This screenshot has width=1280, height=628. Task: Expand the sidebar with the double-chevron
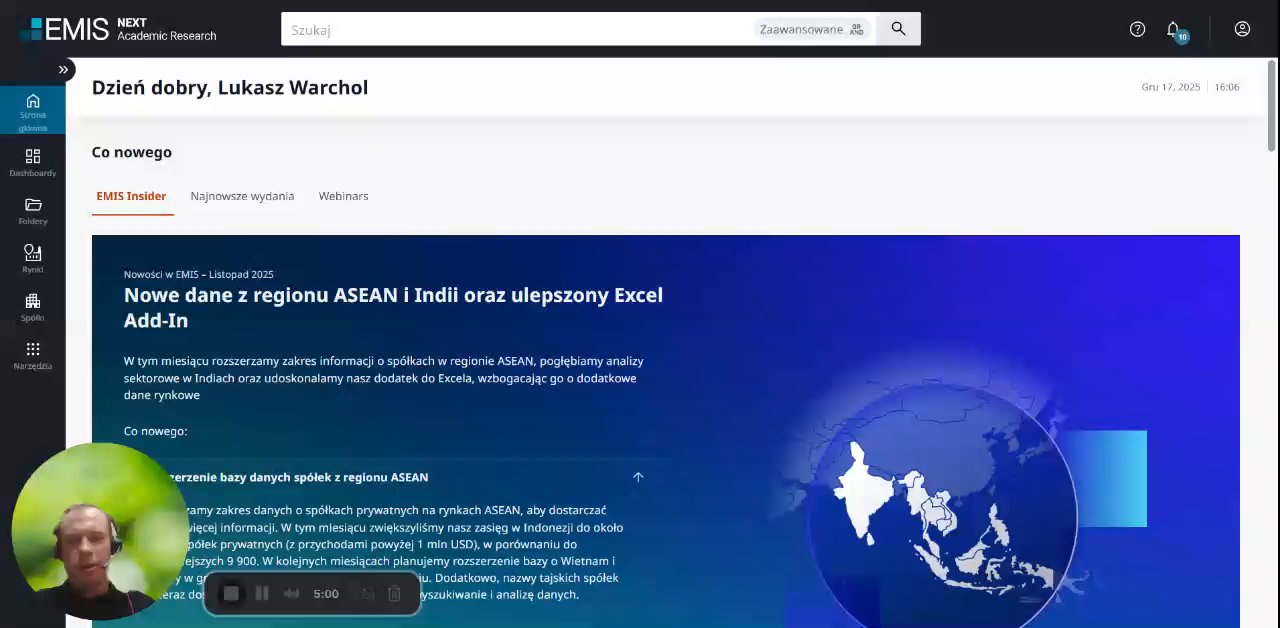click(63, 69)
